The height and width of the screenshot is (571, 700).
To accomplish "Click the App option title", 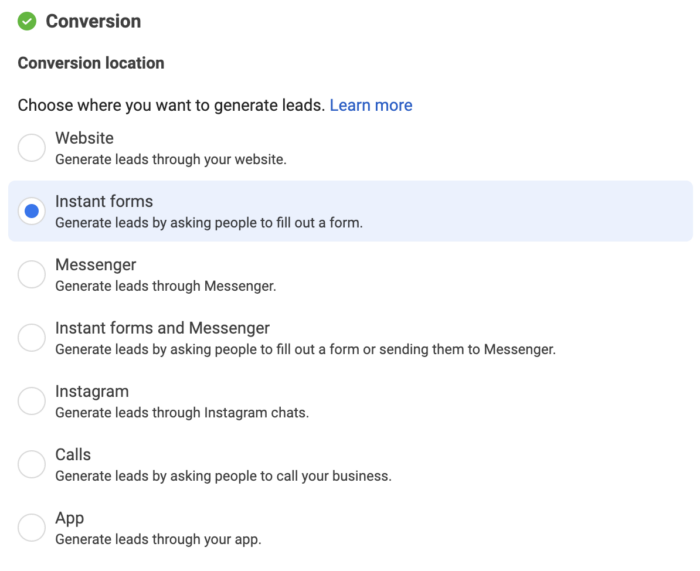I will (x=70, y=519).
